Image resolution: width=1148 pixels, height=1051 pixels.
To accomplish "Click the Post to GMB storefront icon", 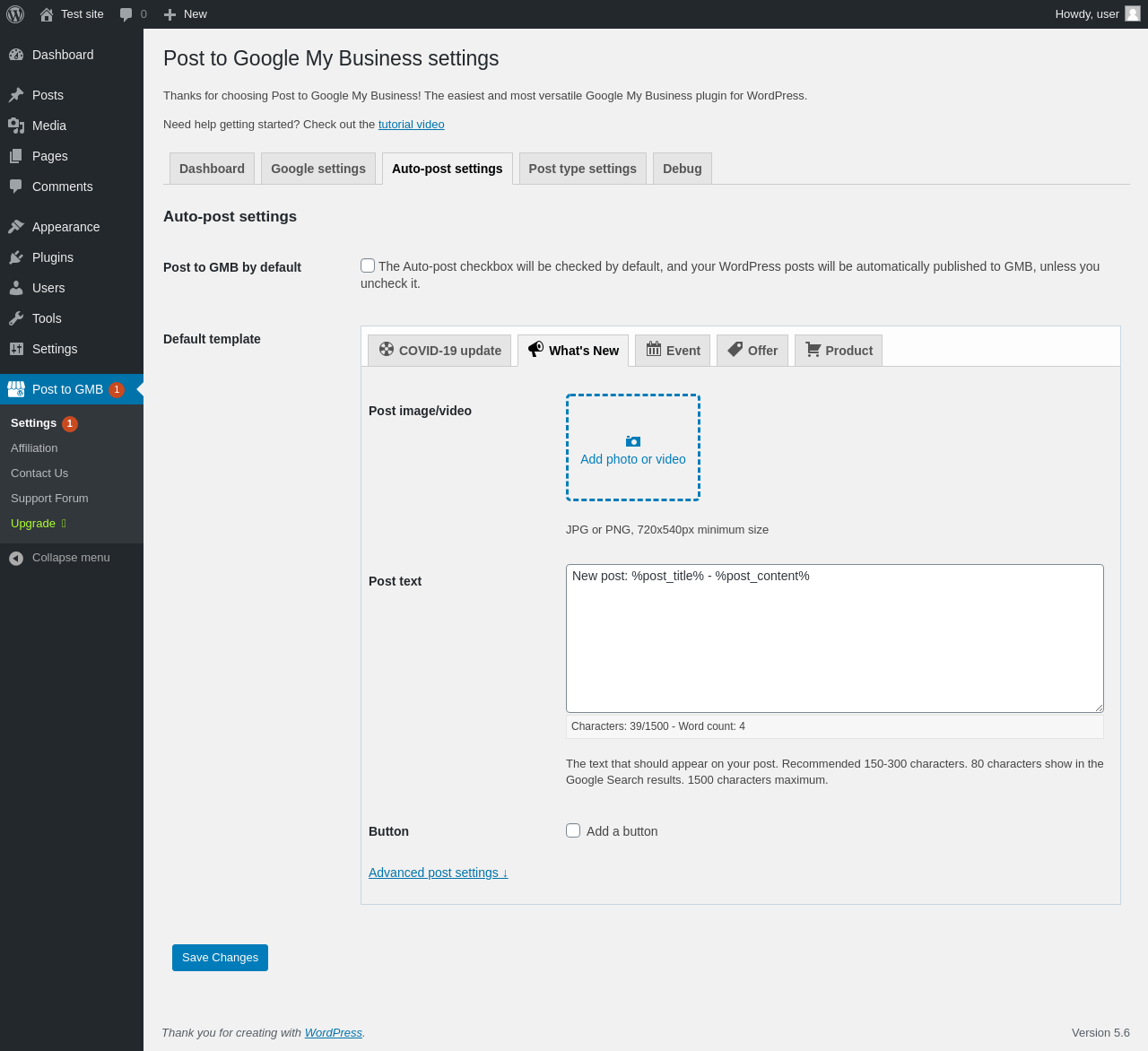I will tap(16, 389).
